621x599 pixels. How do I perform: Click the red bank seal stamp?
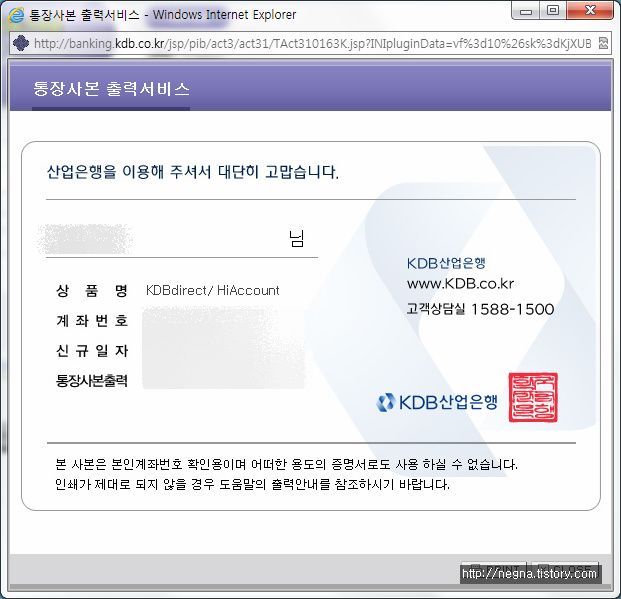click(x=533, y=397)
